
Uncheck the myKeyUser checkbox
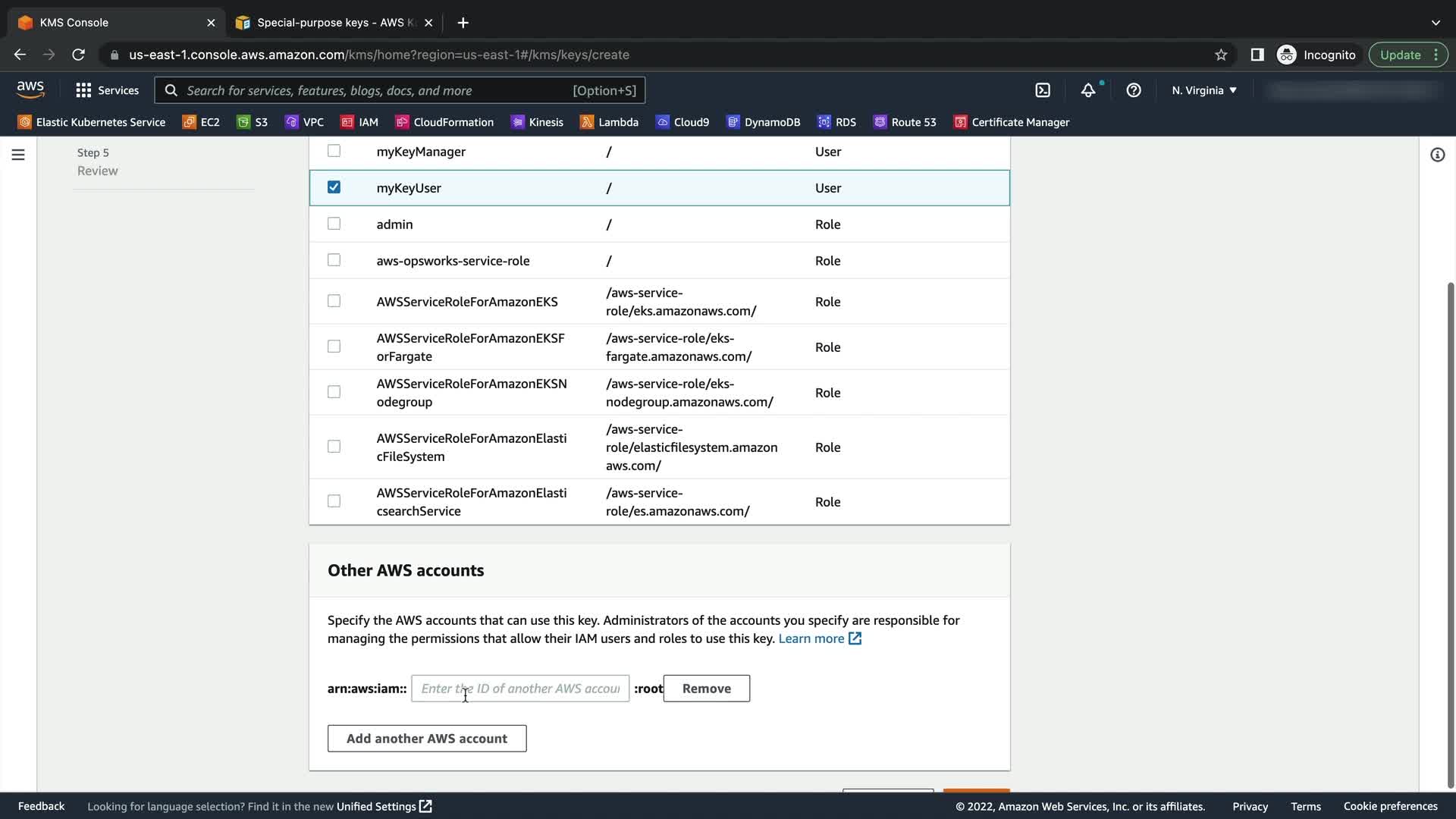334,187
